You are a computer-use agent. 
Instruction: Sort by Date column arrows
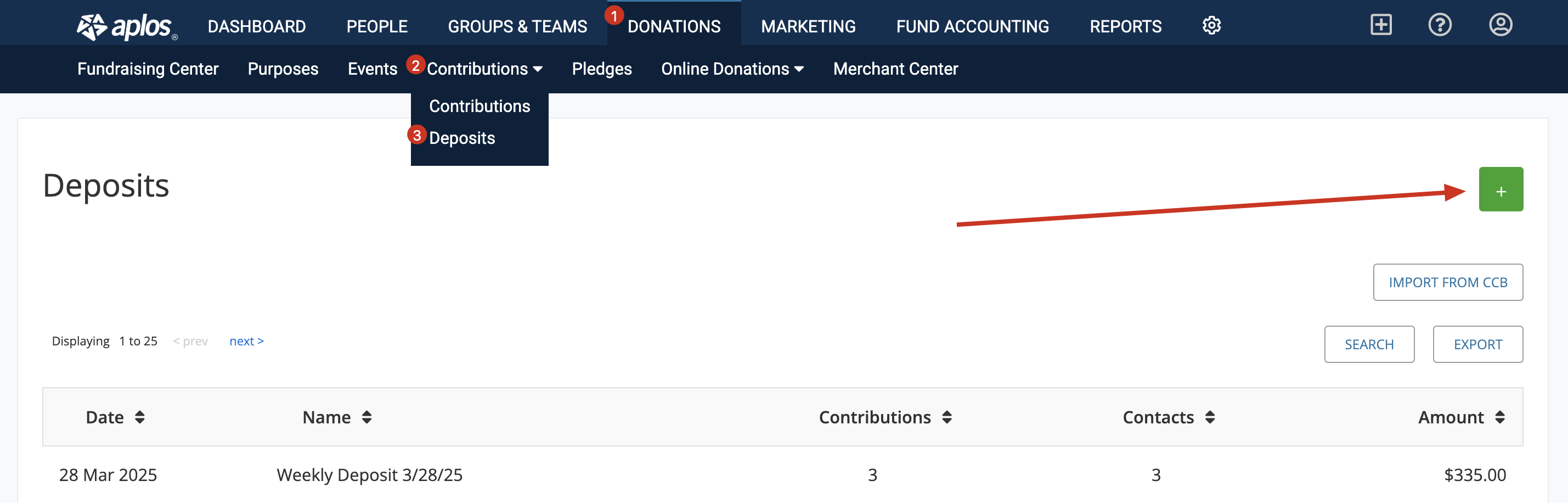pos(140,417)
